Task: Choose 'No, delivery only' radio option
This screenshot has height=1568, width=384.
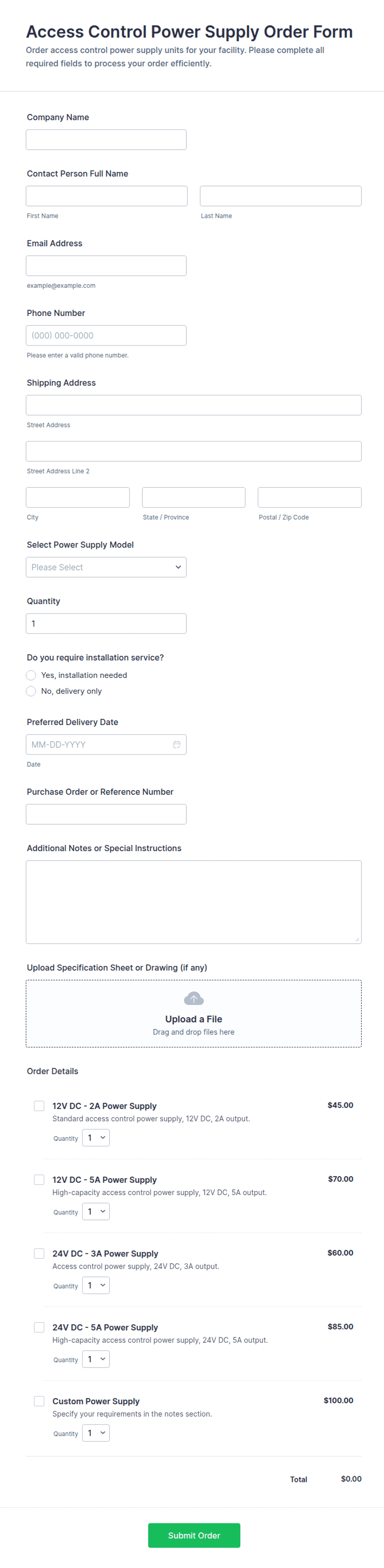Action: tap(31, 691)
